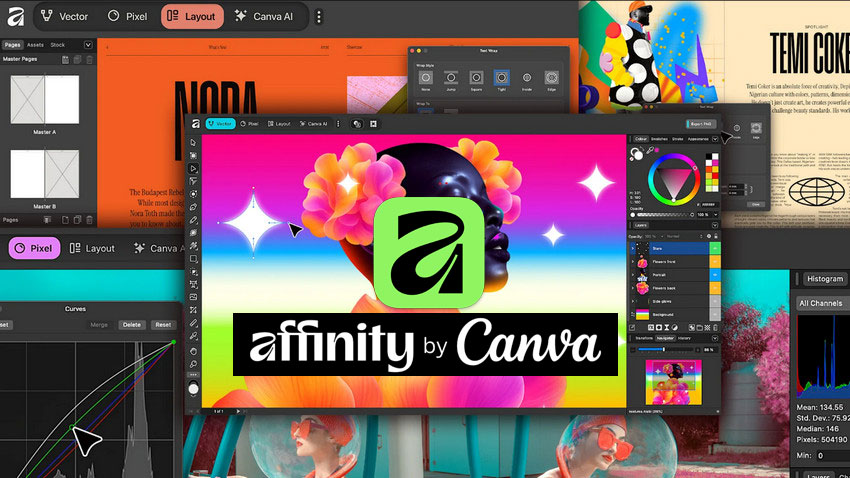This screenshot has height=478, width=850.
Task: Expand the Stars layer group
Action: click(x=633, y=248)
